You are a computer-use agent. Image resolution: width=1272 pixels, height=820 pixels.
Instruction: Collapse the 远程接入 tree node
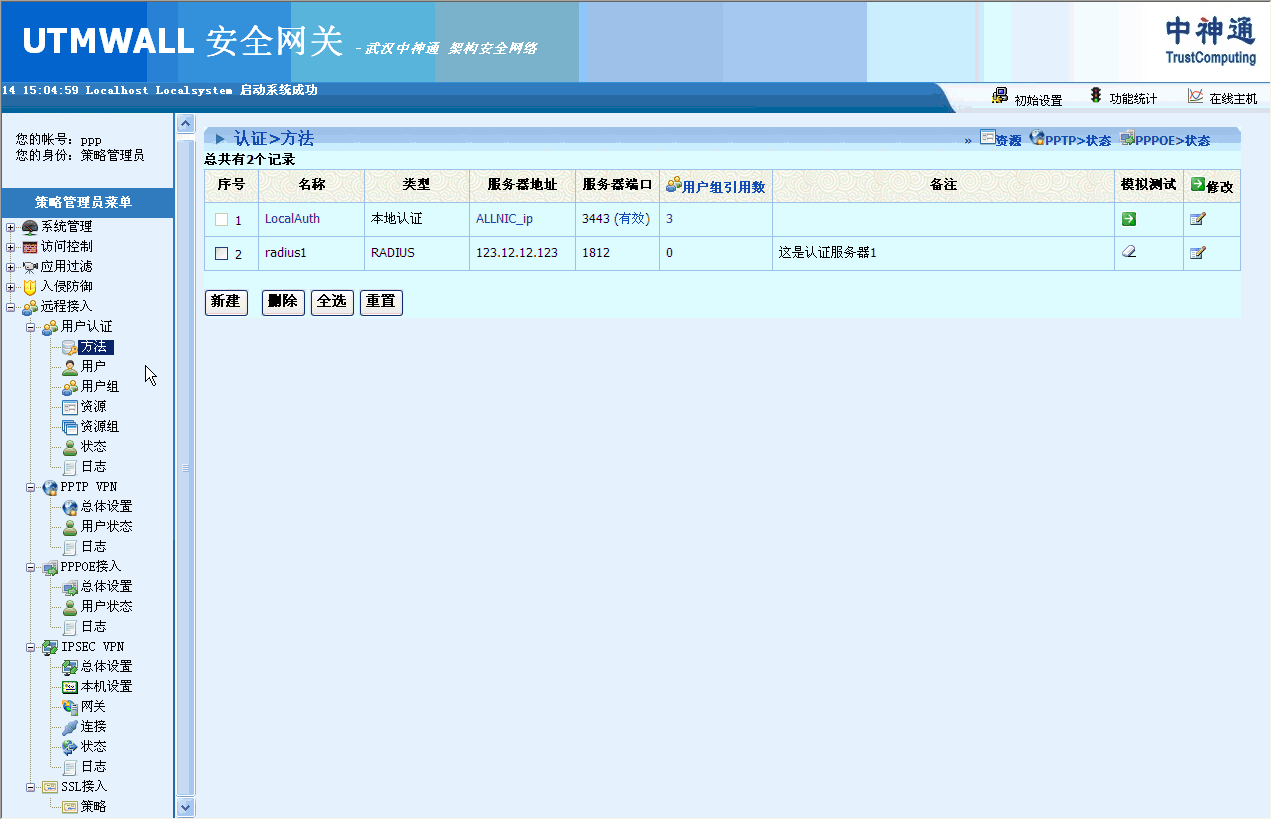point(11,307)
